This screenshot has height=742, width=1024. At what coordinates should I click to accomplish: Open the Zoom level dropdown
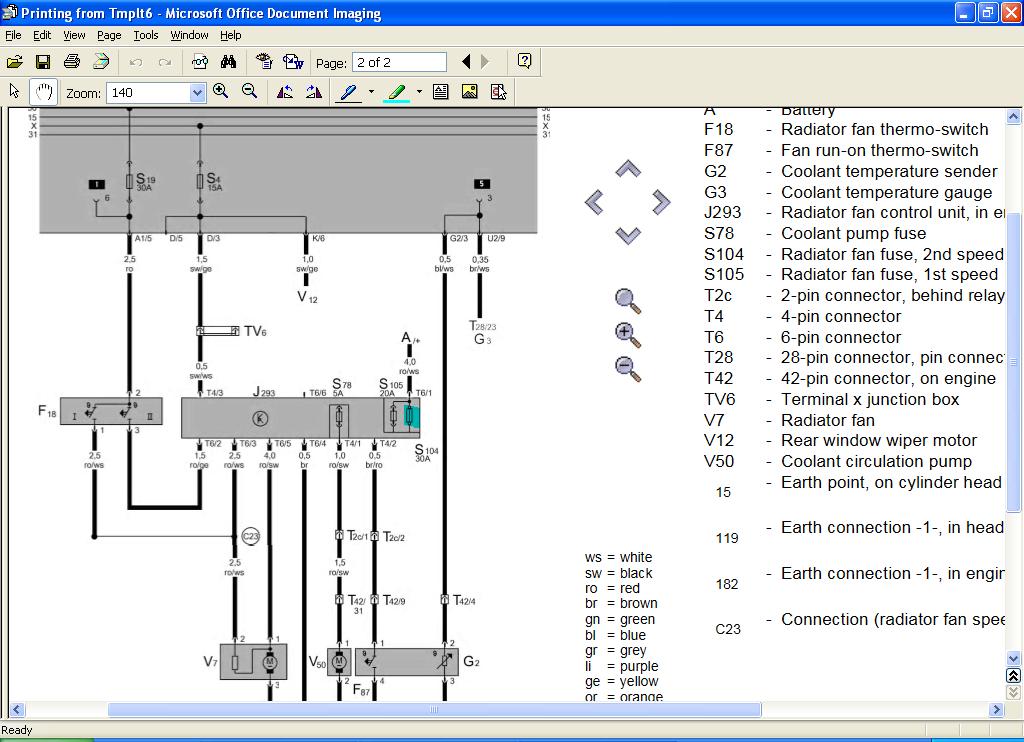coord(197,93)
